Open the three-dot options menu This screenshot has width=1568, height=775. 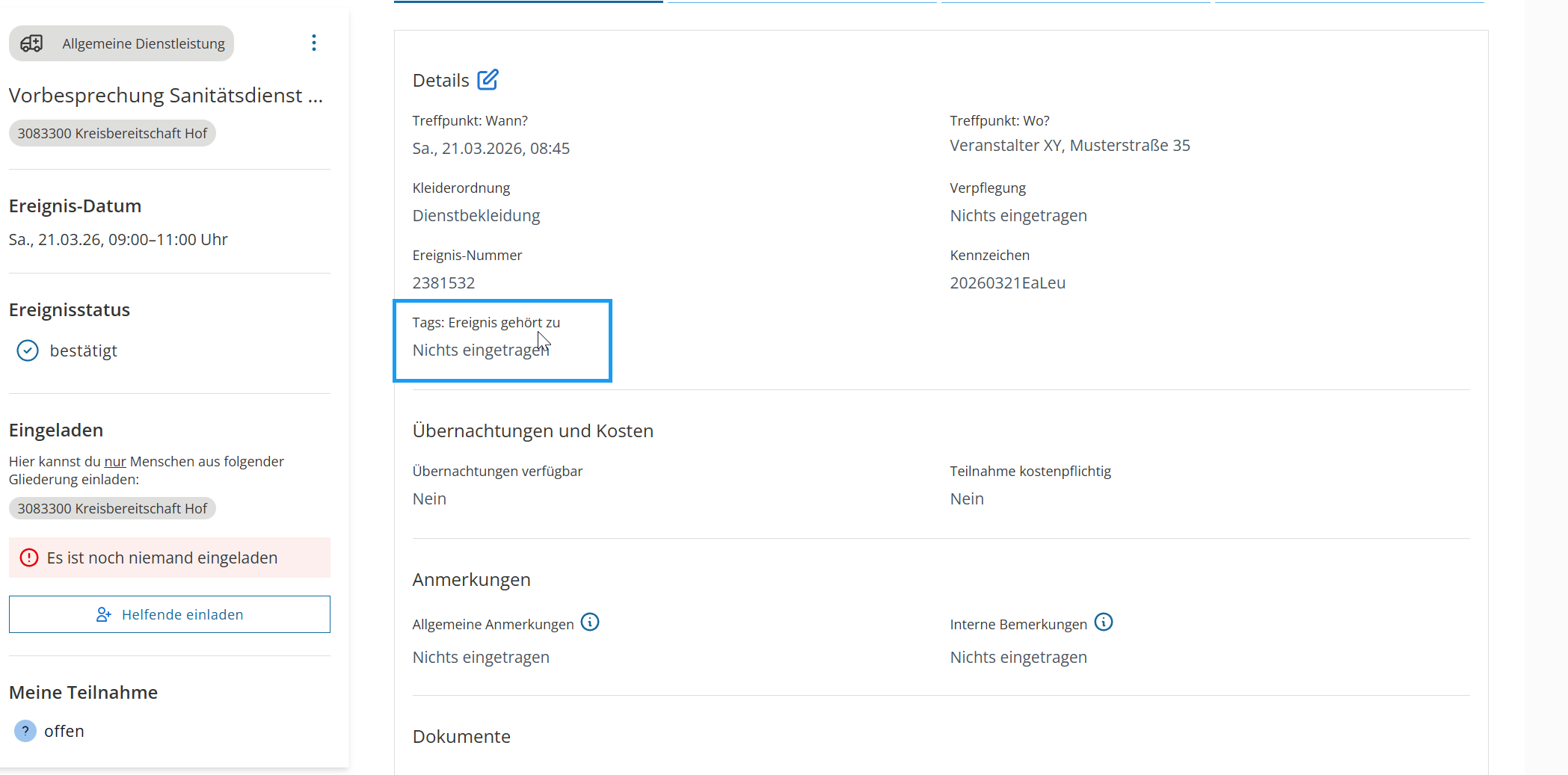click(x=313, y=43)
